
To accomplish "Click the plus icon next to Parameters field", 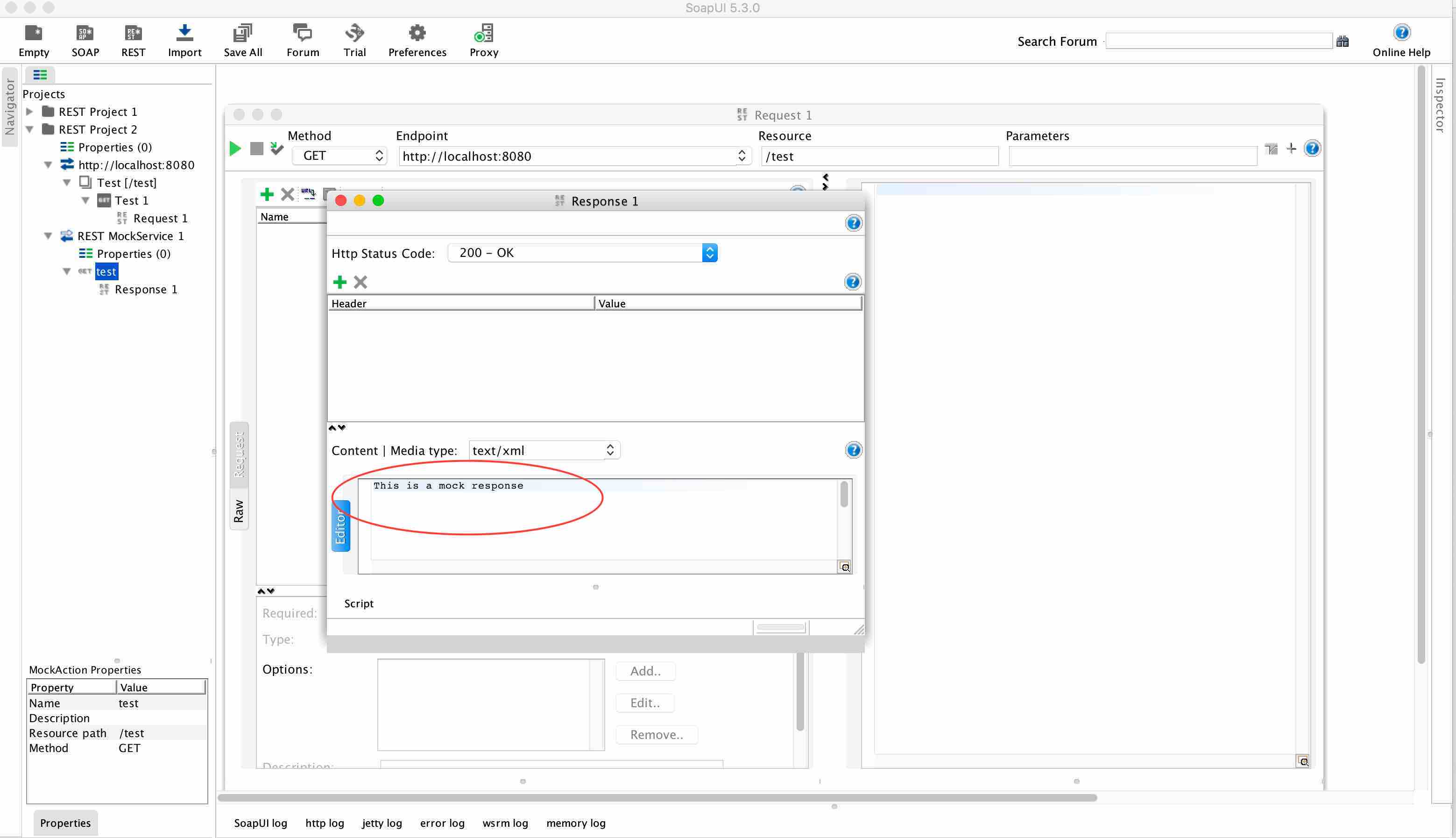I will click(x=1292, y=149).
